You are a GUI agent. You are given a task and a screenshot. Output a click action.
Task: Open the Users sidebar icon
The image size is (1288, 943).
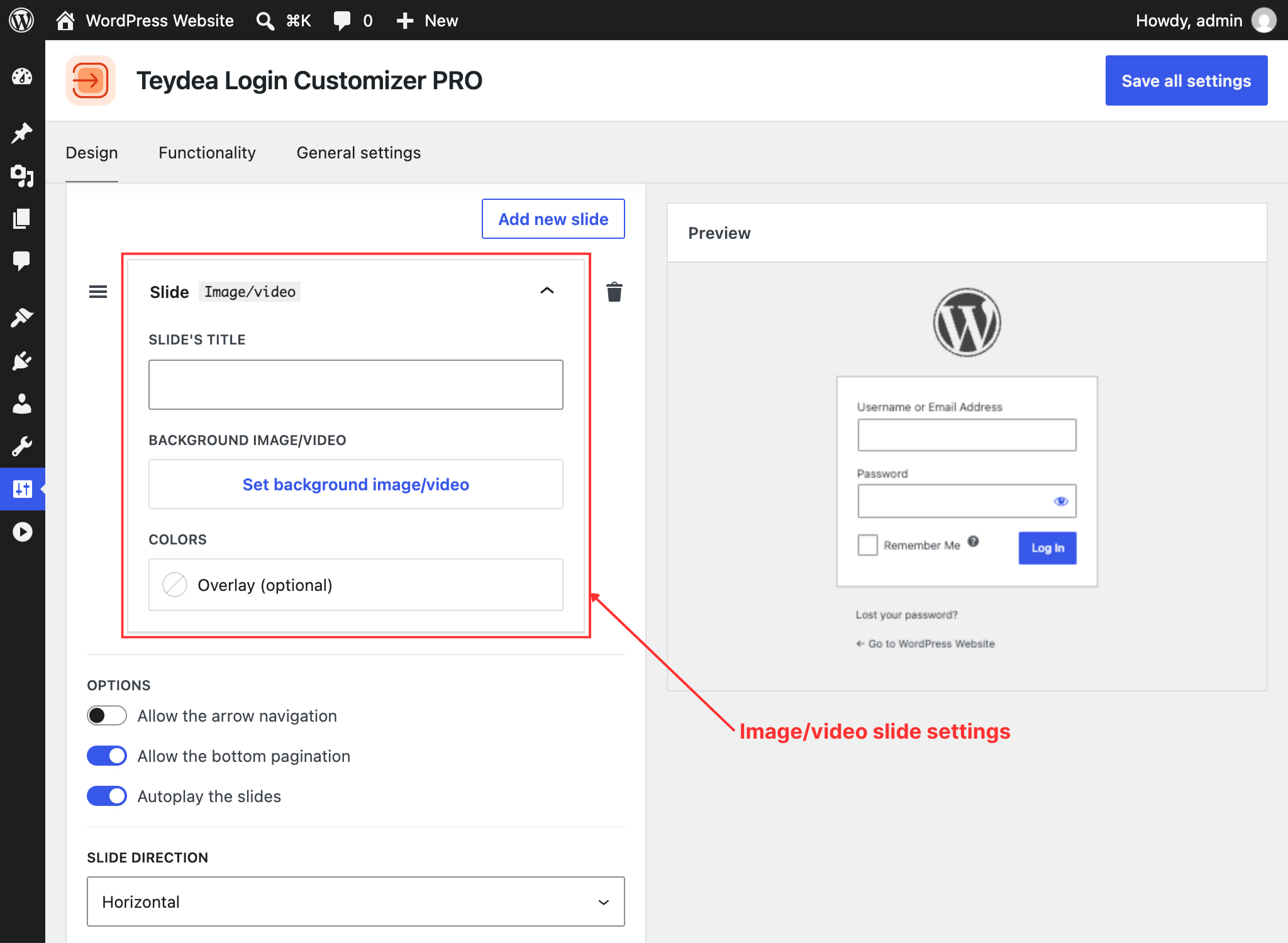point(22,404)
